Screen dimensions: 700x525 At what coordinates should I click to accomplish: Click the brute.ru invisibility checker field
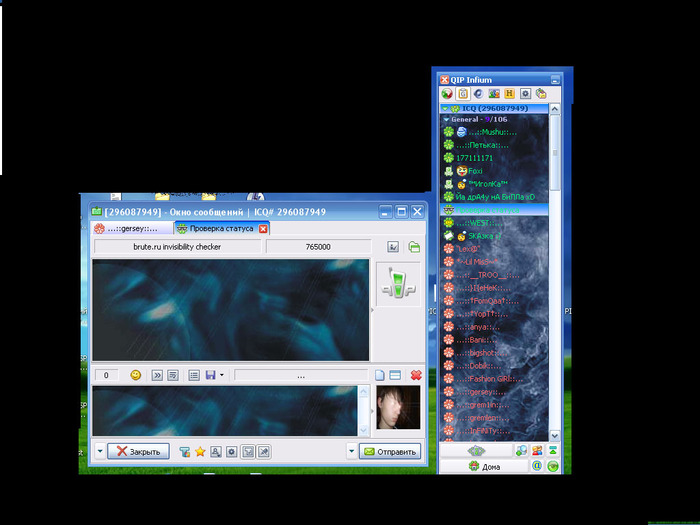[177, 246]
